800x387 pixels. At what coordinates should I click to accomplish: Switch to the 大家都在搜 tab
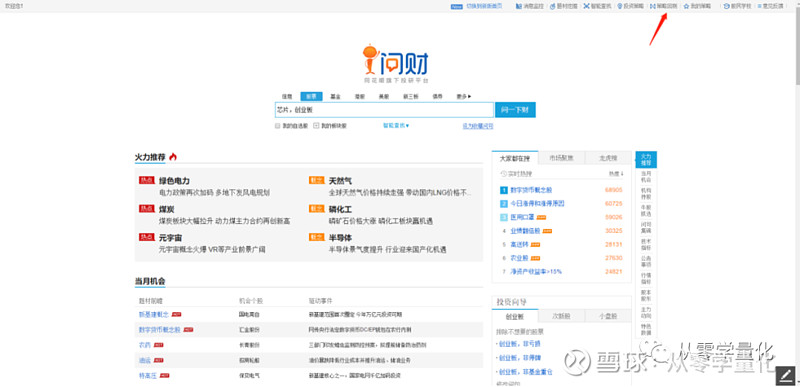515,158
